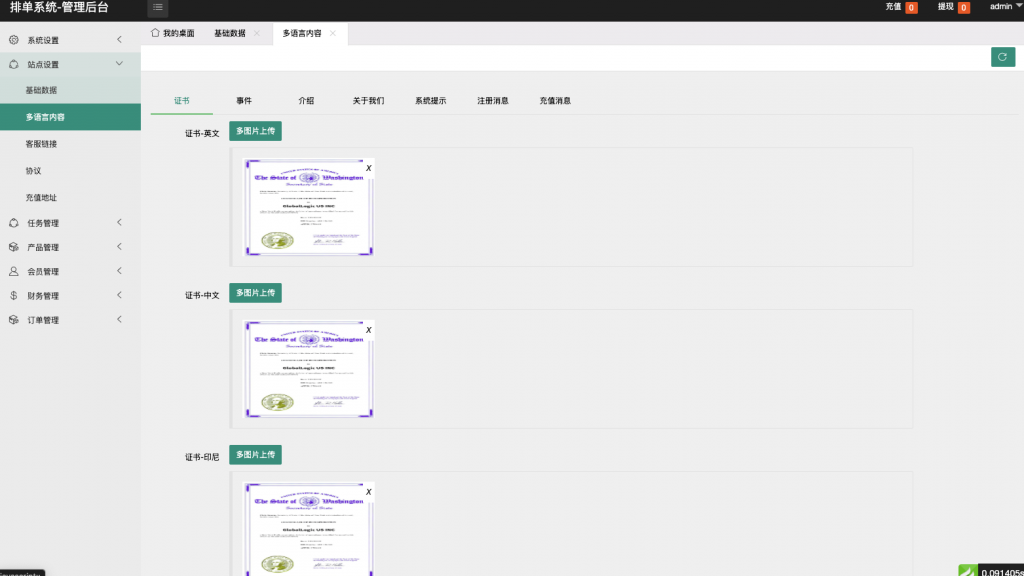
Task: Click 多图片上传 for 证书-中文
Action: tap(255, 292)
